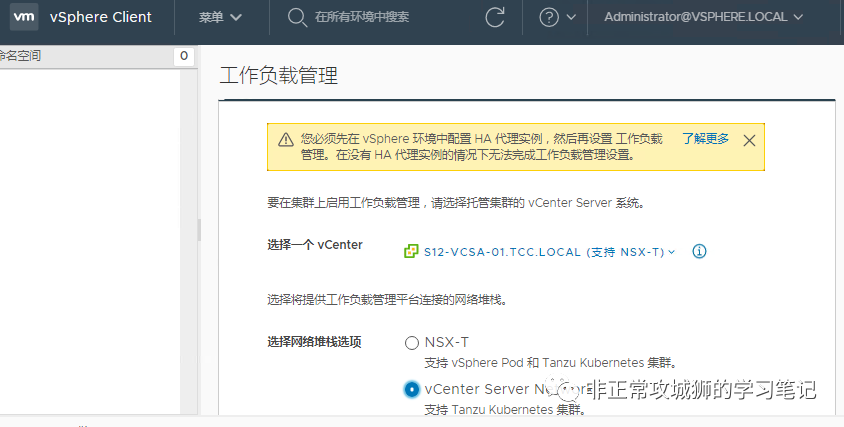Click the VMware vm logo icon
This screenshot has width=844, height=427.
coord(24,17)
